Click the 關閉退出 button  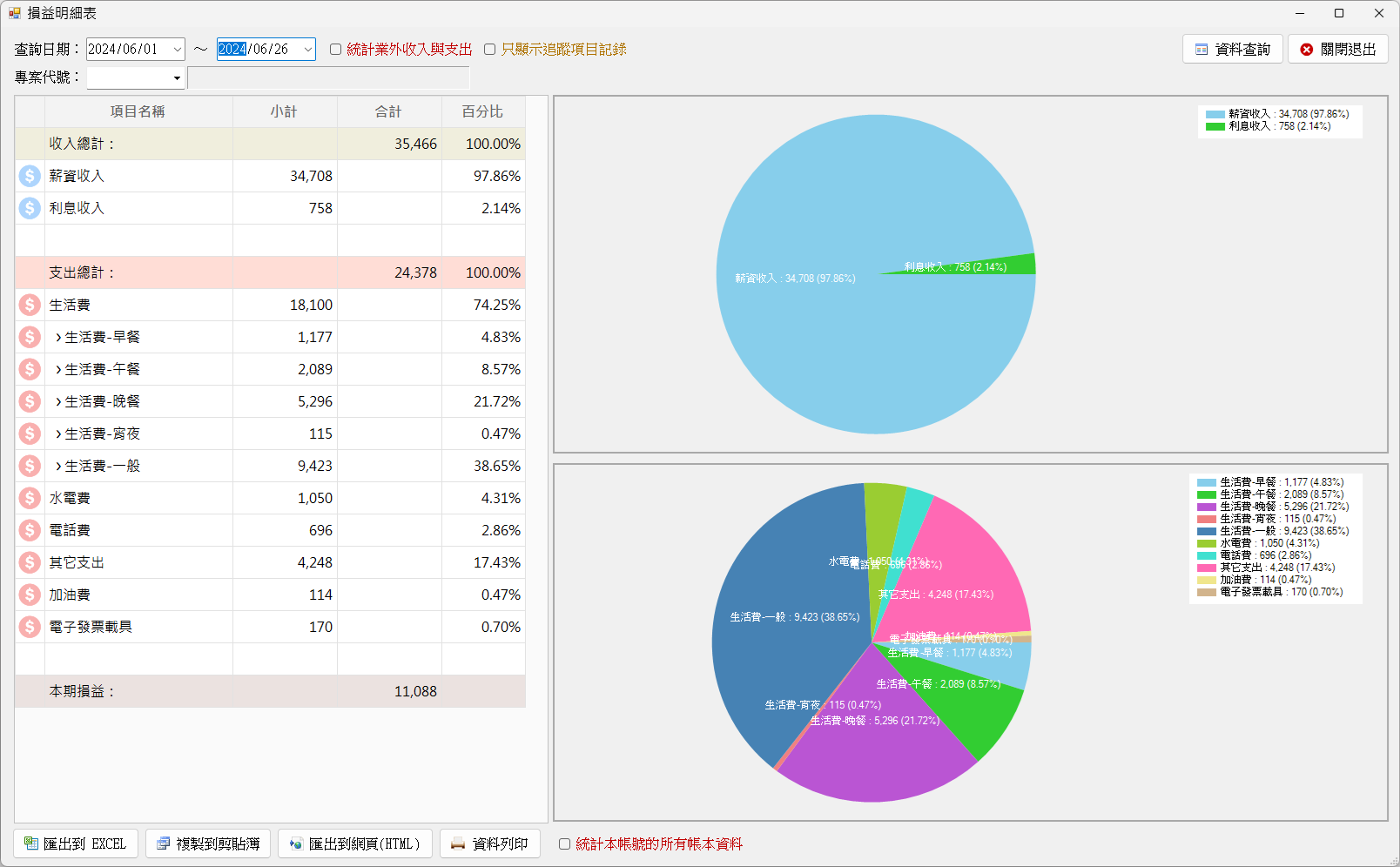coord(1338,50)
